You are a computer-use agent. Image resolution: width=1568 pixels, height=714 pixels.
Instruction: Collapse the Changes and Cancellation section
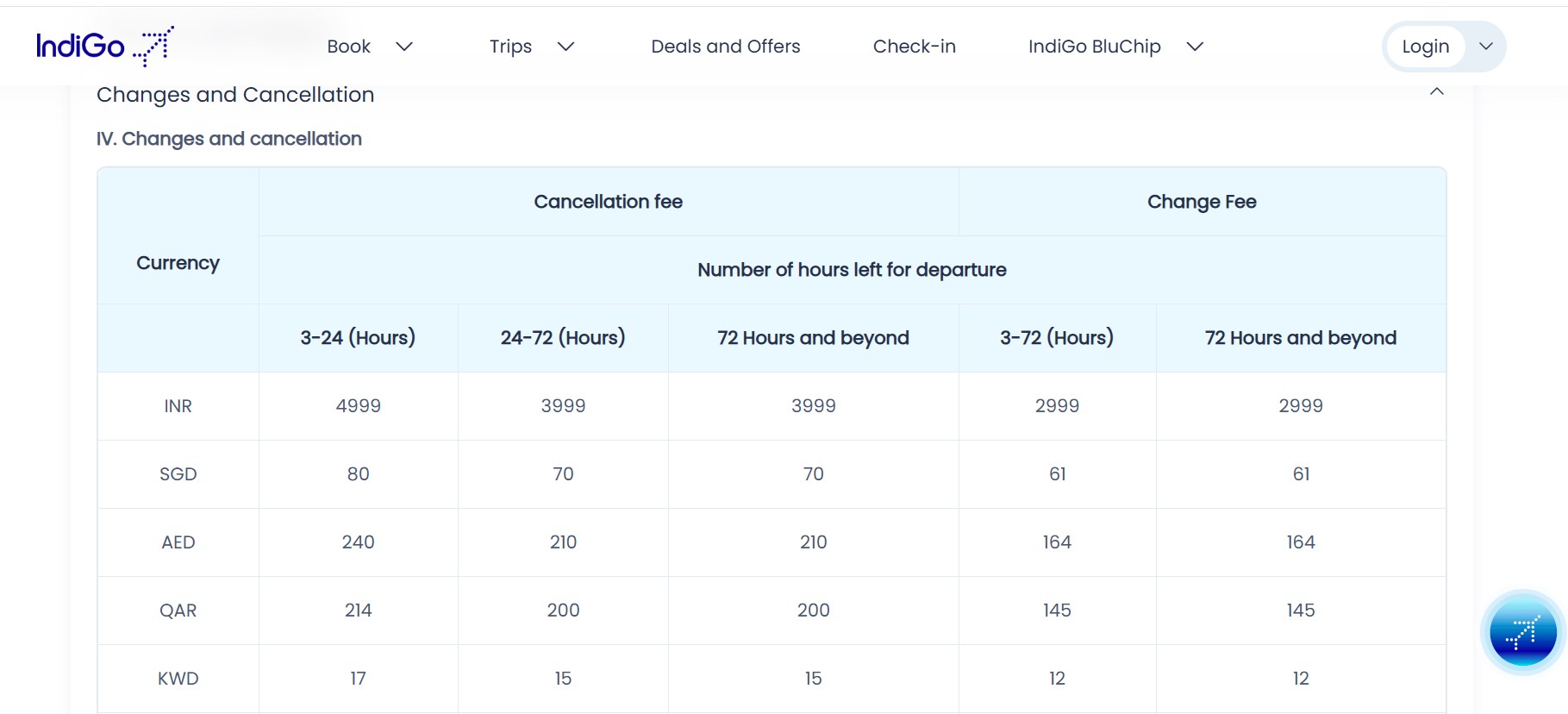click(1436, 92)
